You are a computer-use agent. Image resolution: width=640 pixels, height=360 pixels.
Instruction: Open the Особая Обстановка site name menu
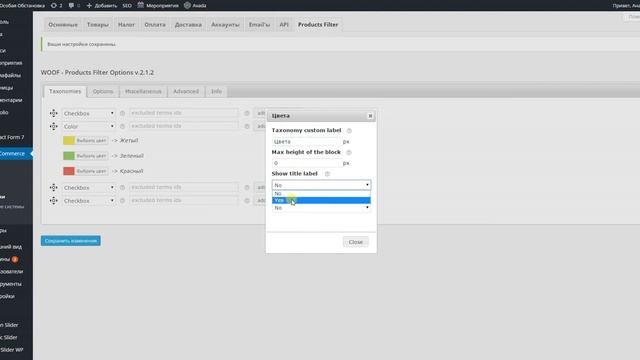pyautogui.click(x=22, y=6)
